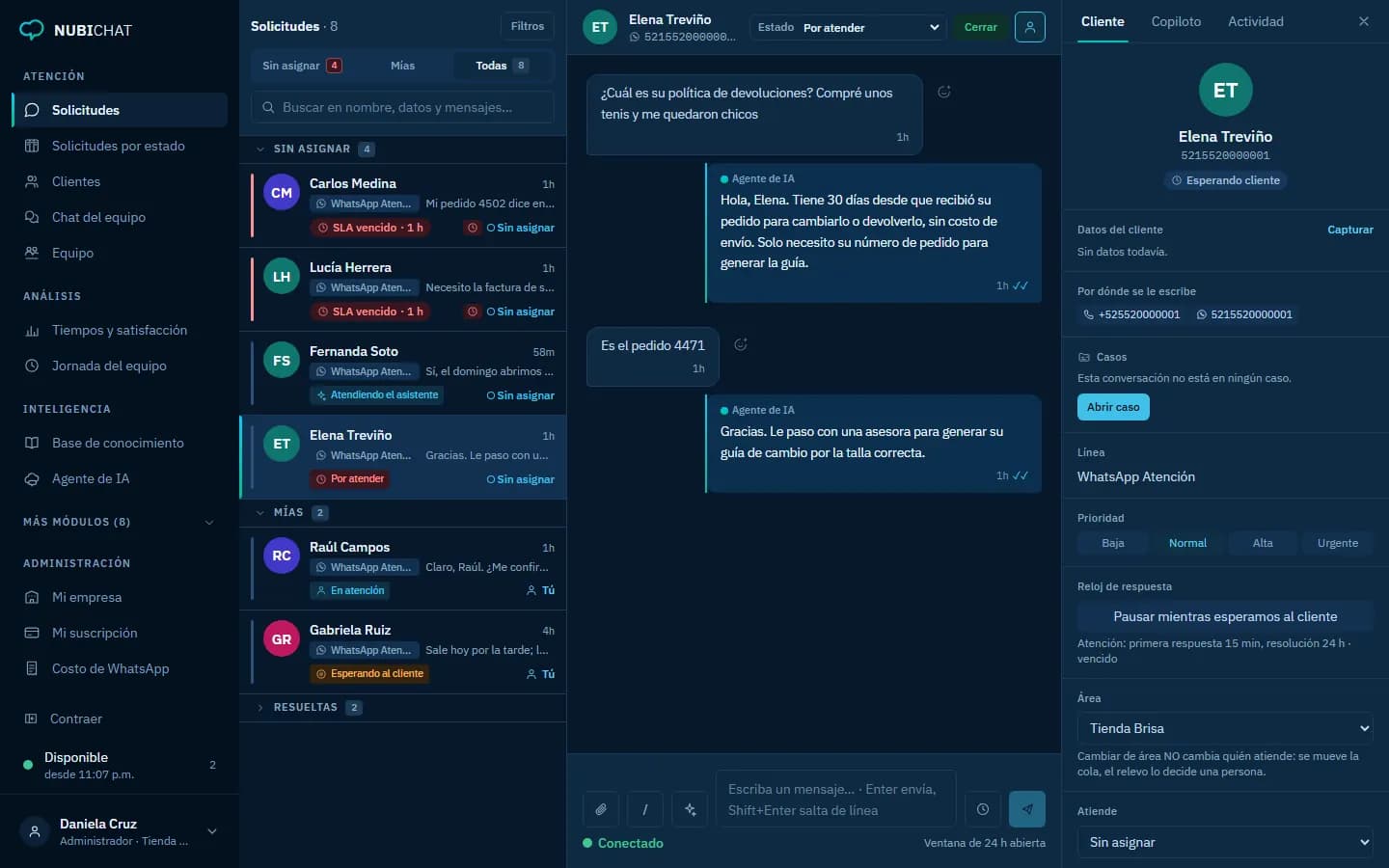Open Chat del equipo
The image size is (1389, 868).
point(120,217)
